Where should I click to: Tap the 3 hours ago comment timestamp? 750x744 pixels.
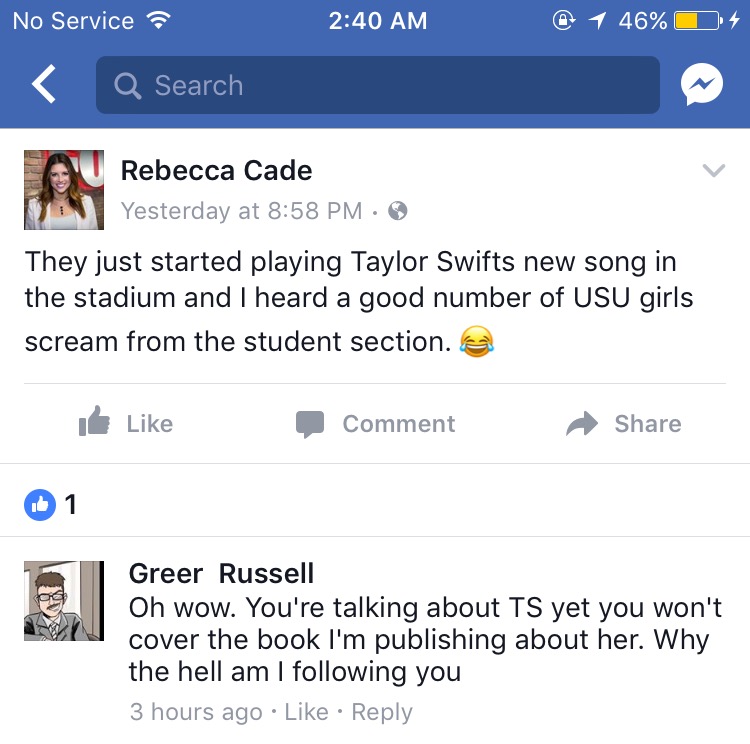[x=196, y=712]
